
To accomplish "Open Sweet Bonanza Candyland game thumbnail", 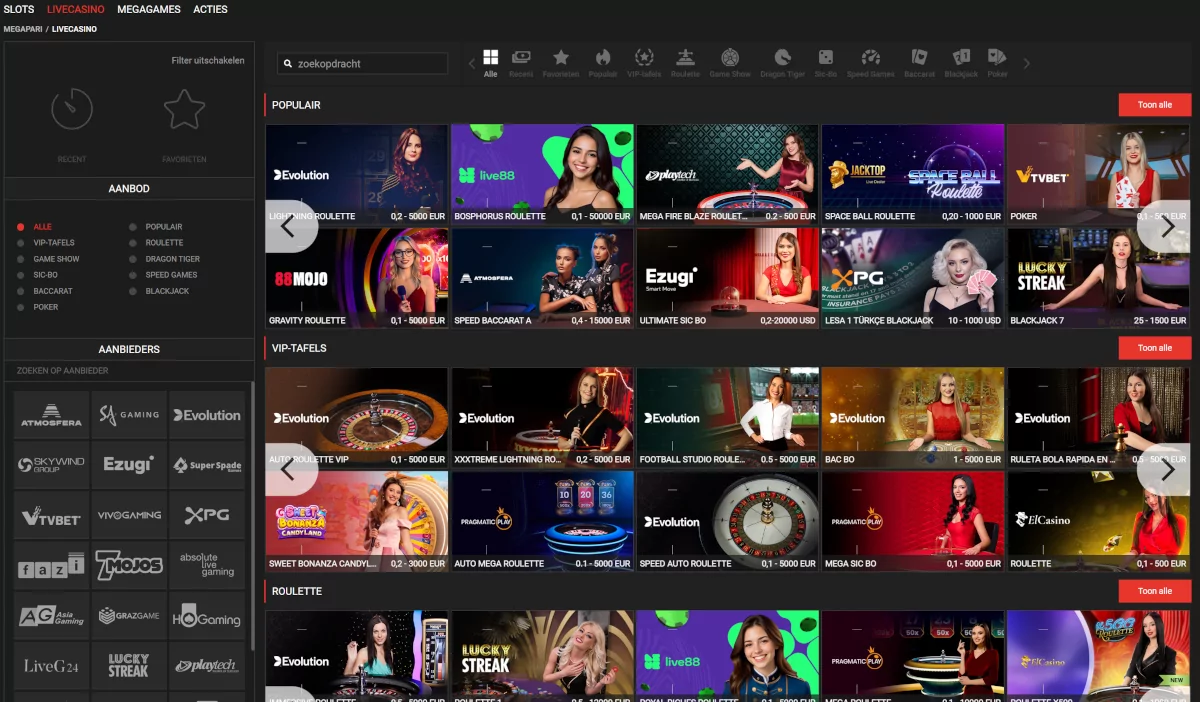I will coord(357,521).
